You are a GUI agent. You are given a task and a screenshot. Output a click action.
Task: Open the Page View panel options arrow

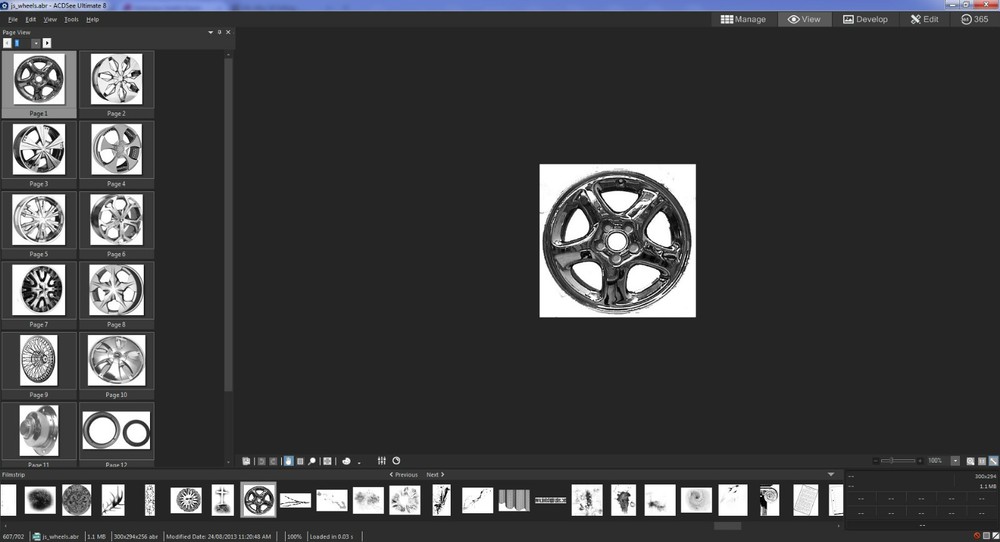click(210, 32)
